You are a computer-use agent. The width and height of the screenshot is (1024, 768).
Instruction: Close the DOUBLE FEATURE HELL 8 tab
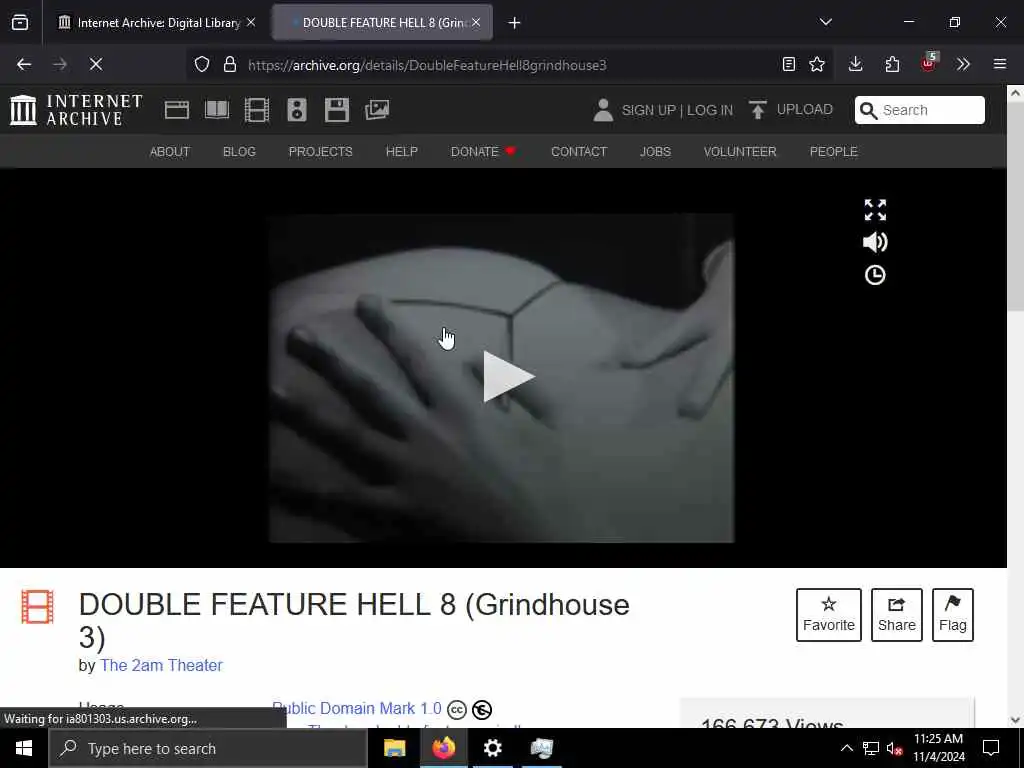476,22
